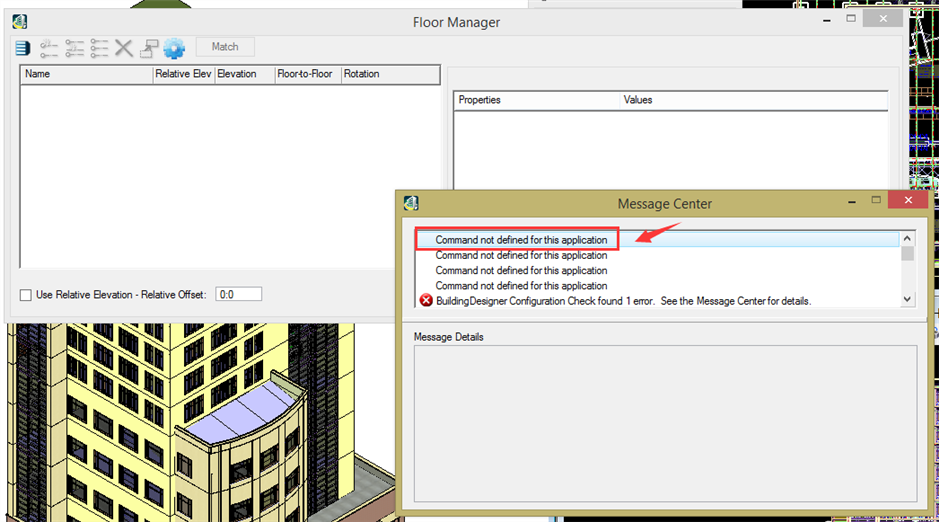939x522 pixels.
Task: Click the Message Center scroll down arrow
Action: pyautogui.click(x=907, y=299)
